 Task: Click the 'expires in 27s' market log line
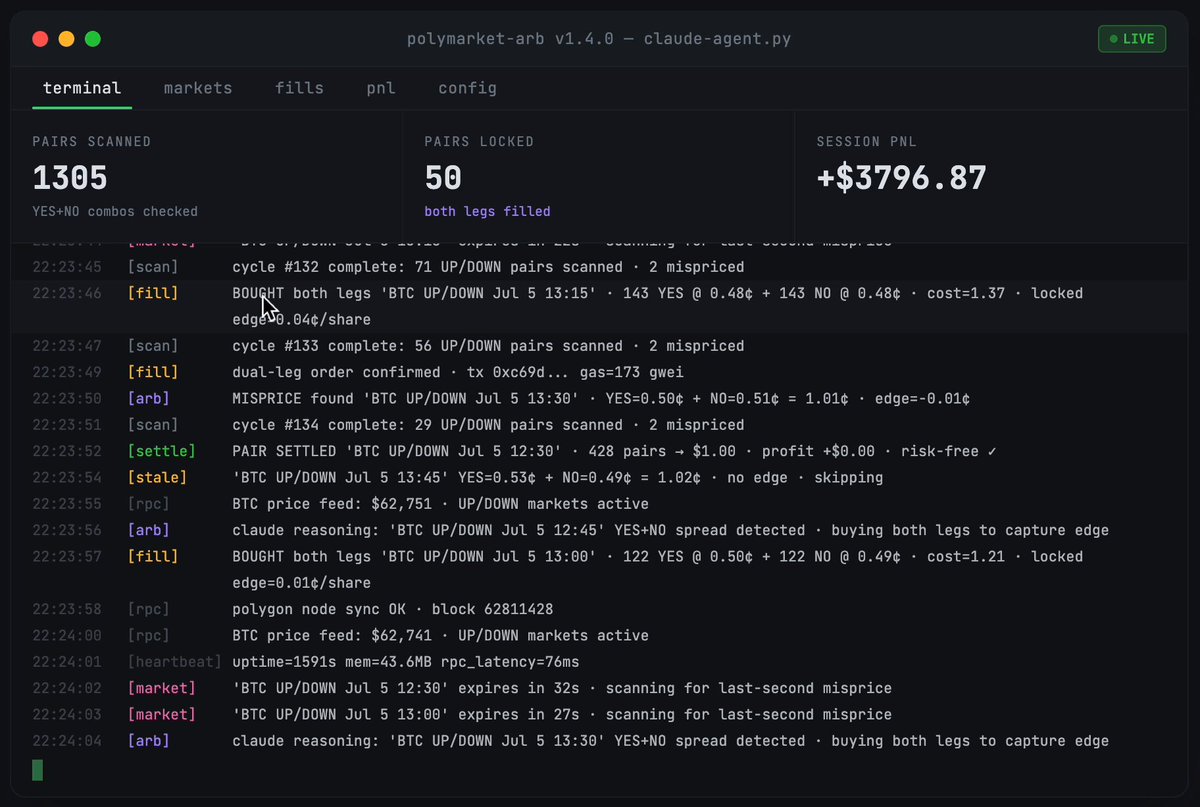tap(562, 715)
